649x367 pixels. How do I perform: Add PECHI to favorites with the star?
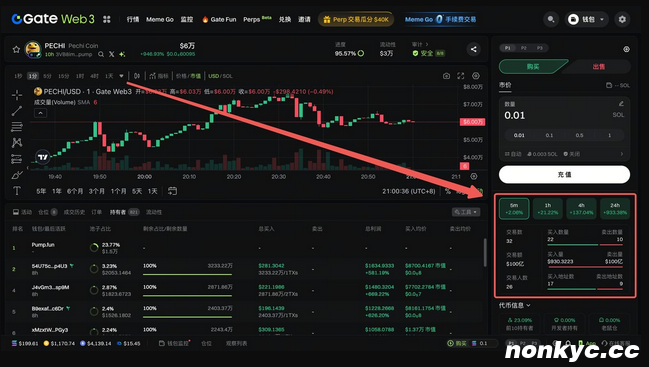click(x=16, y=49)
